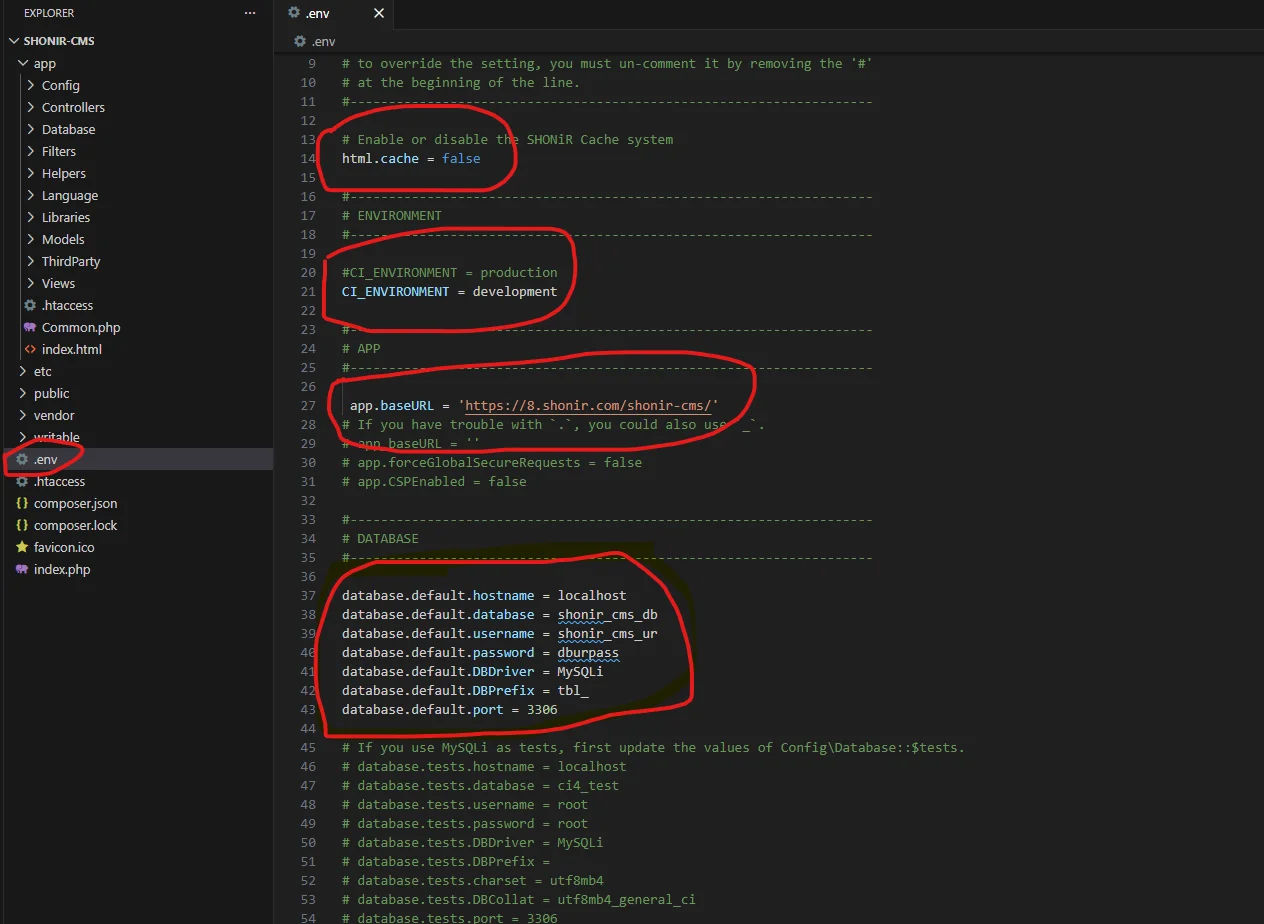Click 'development' in CI_ENVIRONMENT line

[515, 291]
